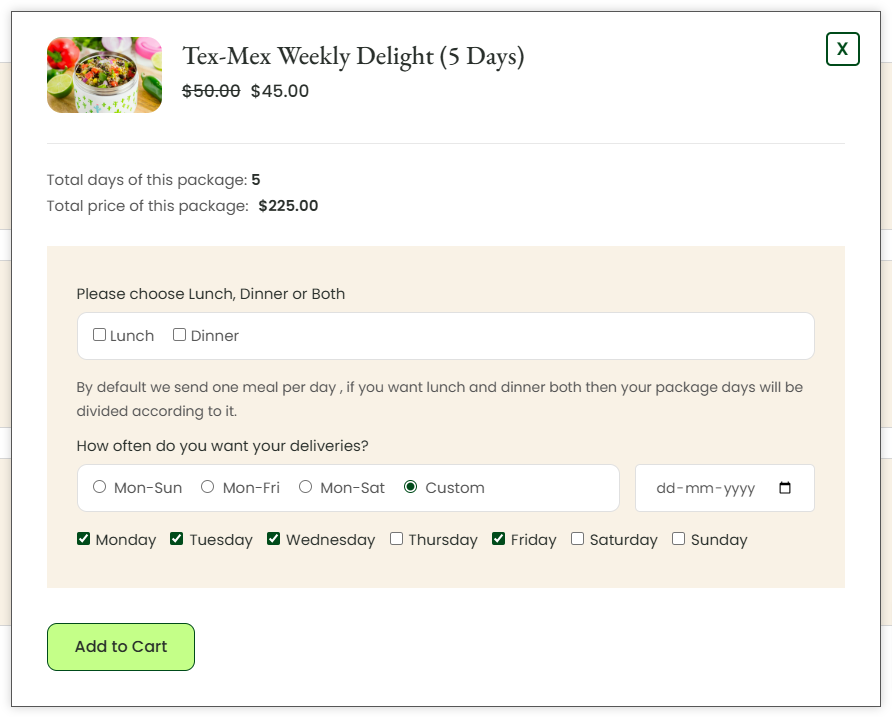Select the Mon-Fri delivery option
Screen dimensions: 892x717
pos(208,487)
